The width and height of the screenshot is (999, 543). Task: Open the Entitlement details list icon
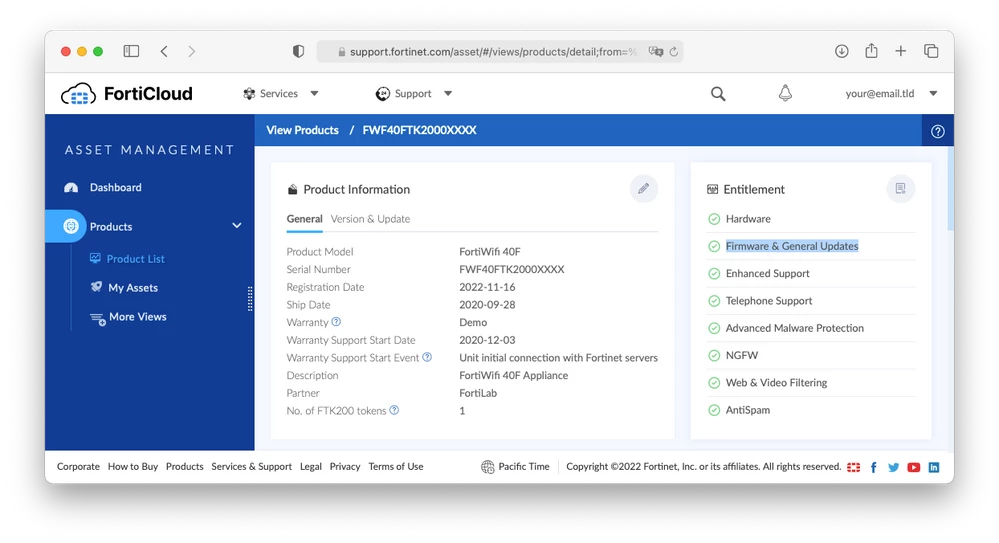(x=900, y=189)
